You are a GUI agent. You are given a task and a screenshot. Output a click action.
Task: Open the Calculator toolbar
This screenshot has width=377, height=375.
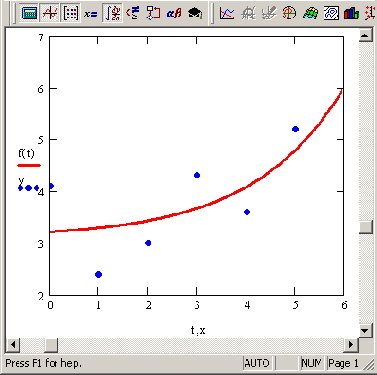click(x=29, y=13)
